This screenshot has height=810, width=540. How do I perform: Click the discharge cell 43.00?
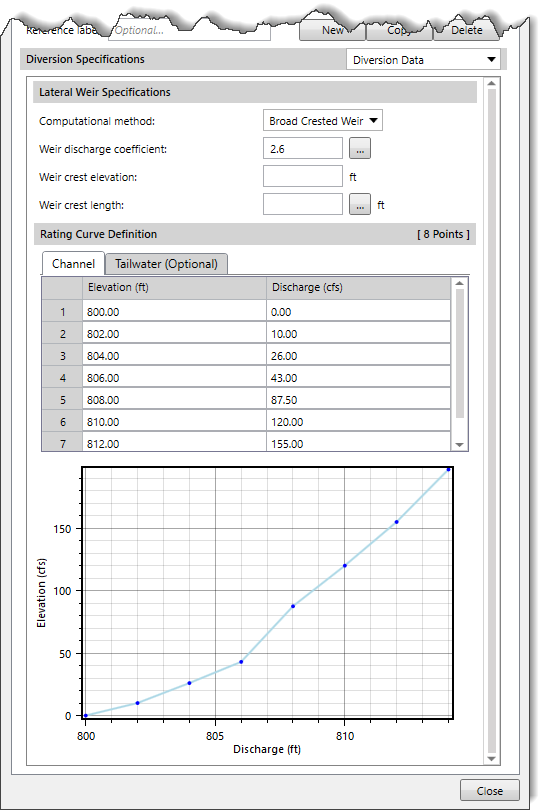(x=358, y=378)
